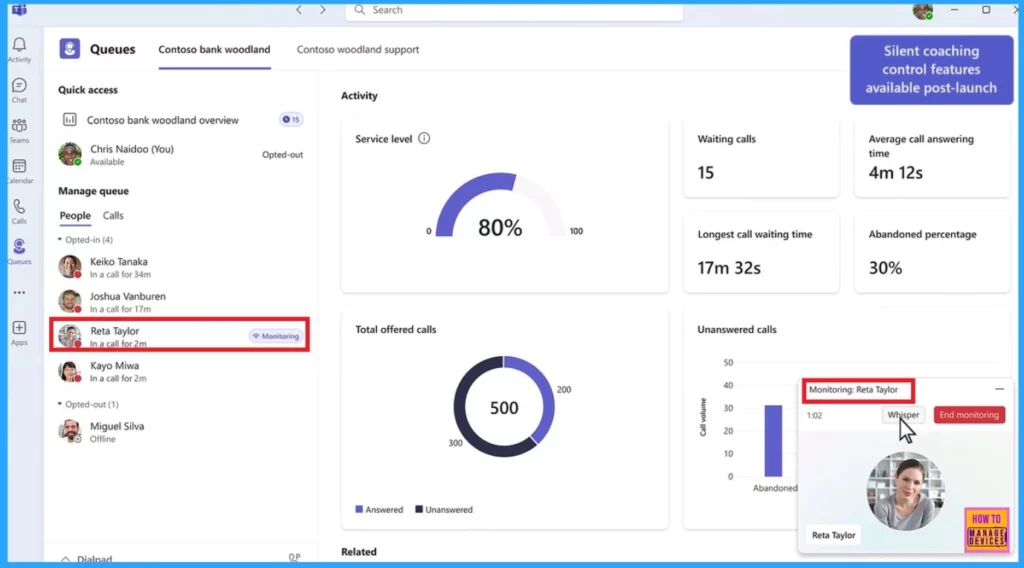Open profile avatar at top right
This screenshot has height=568, width=1024.
tap(923, 10)
